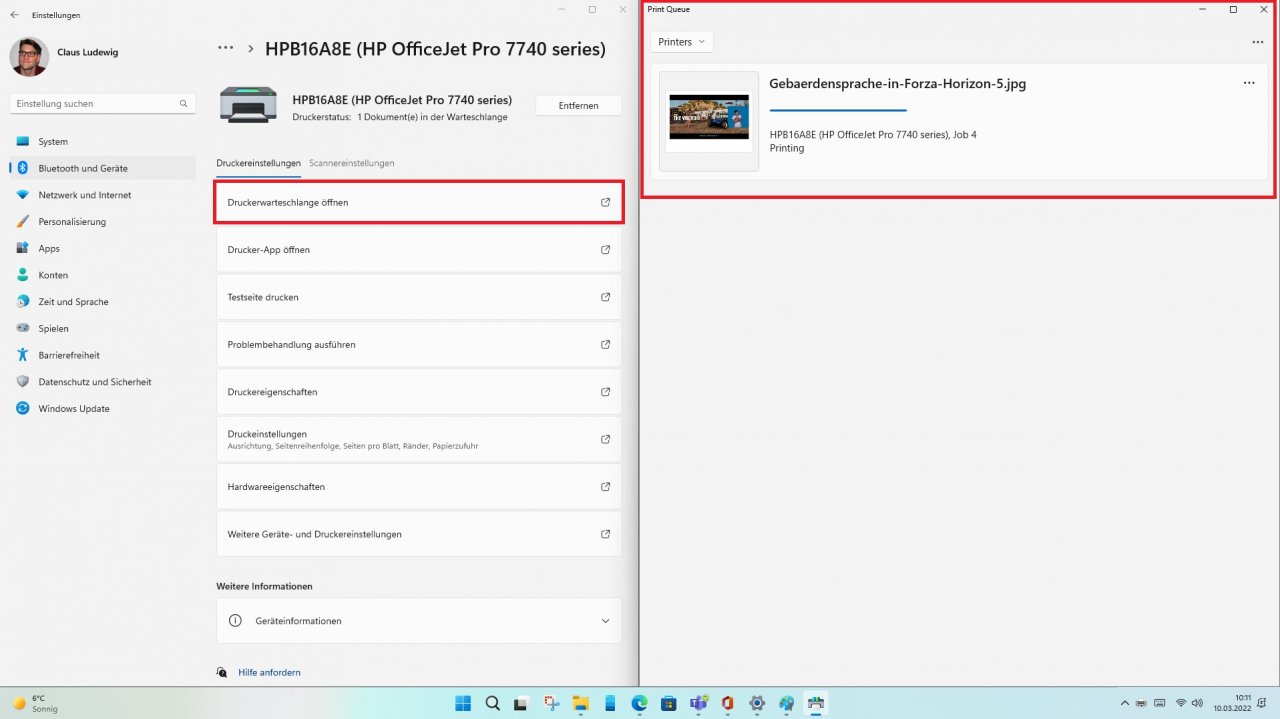Click the Entfernen button for the printer
This screenshot has height=719, width=1280.
pyautogui.click(x=578, y=105)
